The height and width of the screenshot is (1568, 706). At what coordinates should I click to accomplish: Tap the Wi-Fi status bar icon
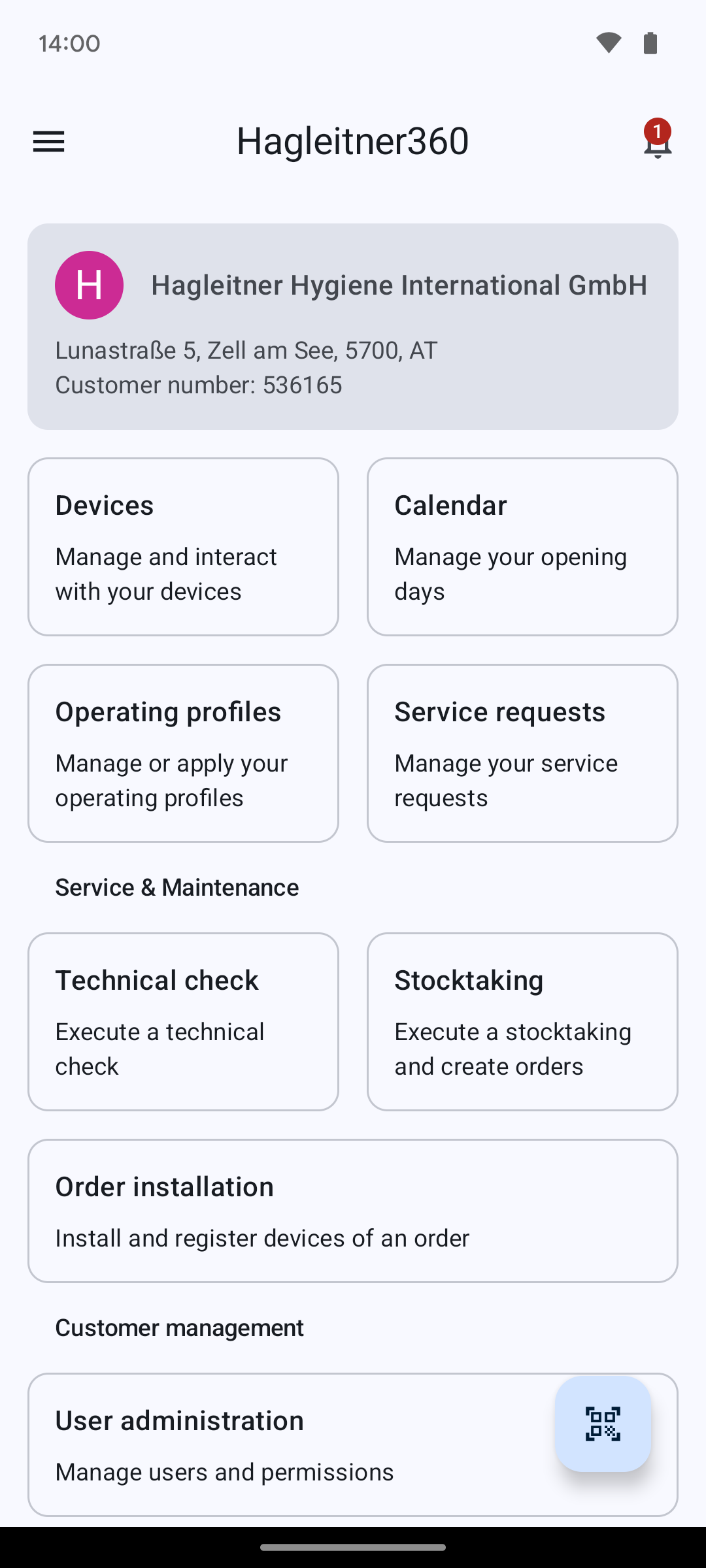[x=608, y=43]
